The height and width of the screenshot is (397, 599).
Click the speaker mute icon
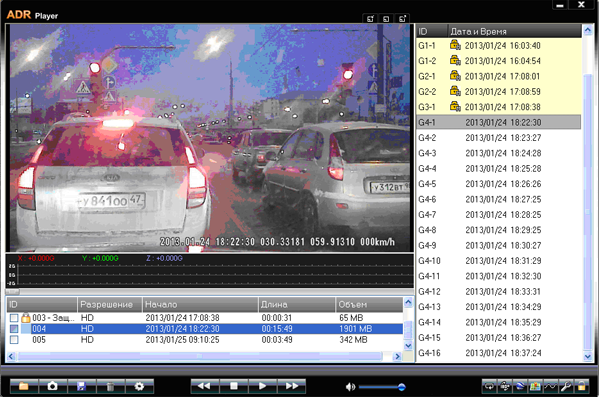coord(350,387)
